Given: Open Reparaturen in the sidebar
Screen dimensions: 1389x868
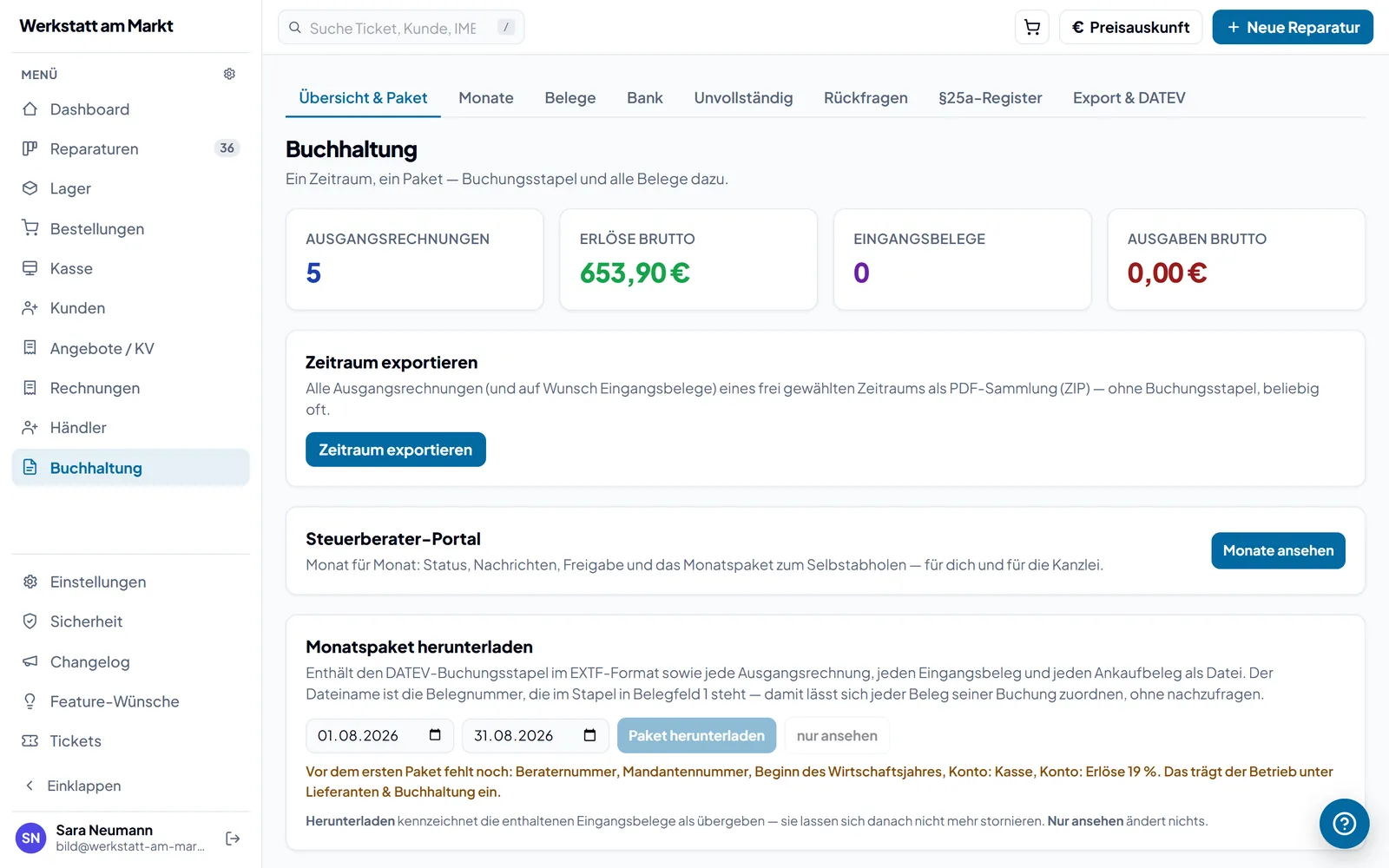Looking at the screenshot, I should tap(130, 148).
